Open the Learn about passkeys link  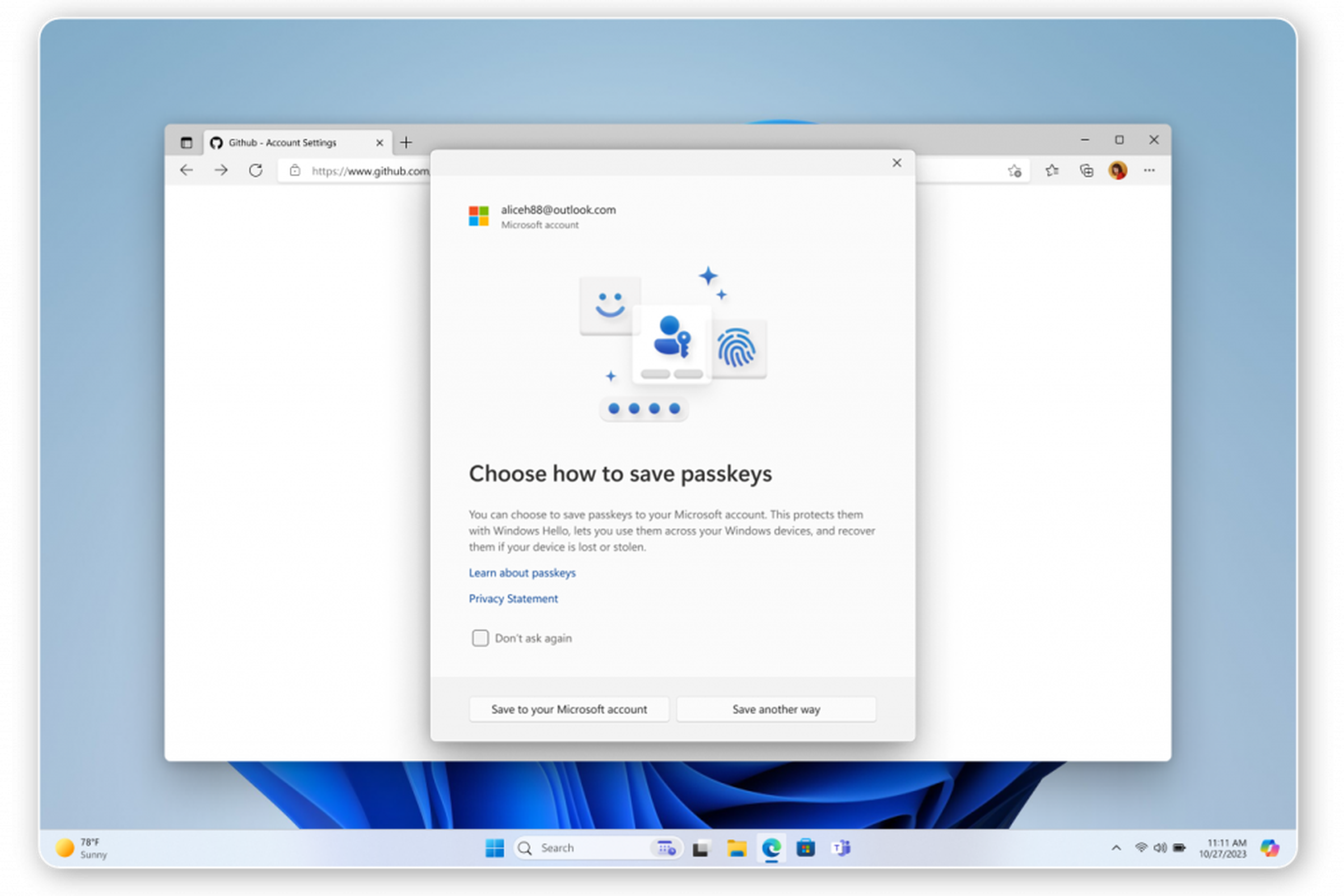522,572
